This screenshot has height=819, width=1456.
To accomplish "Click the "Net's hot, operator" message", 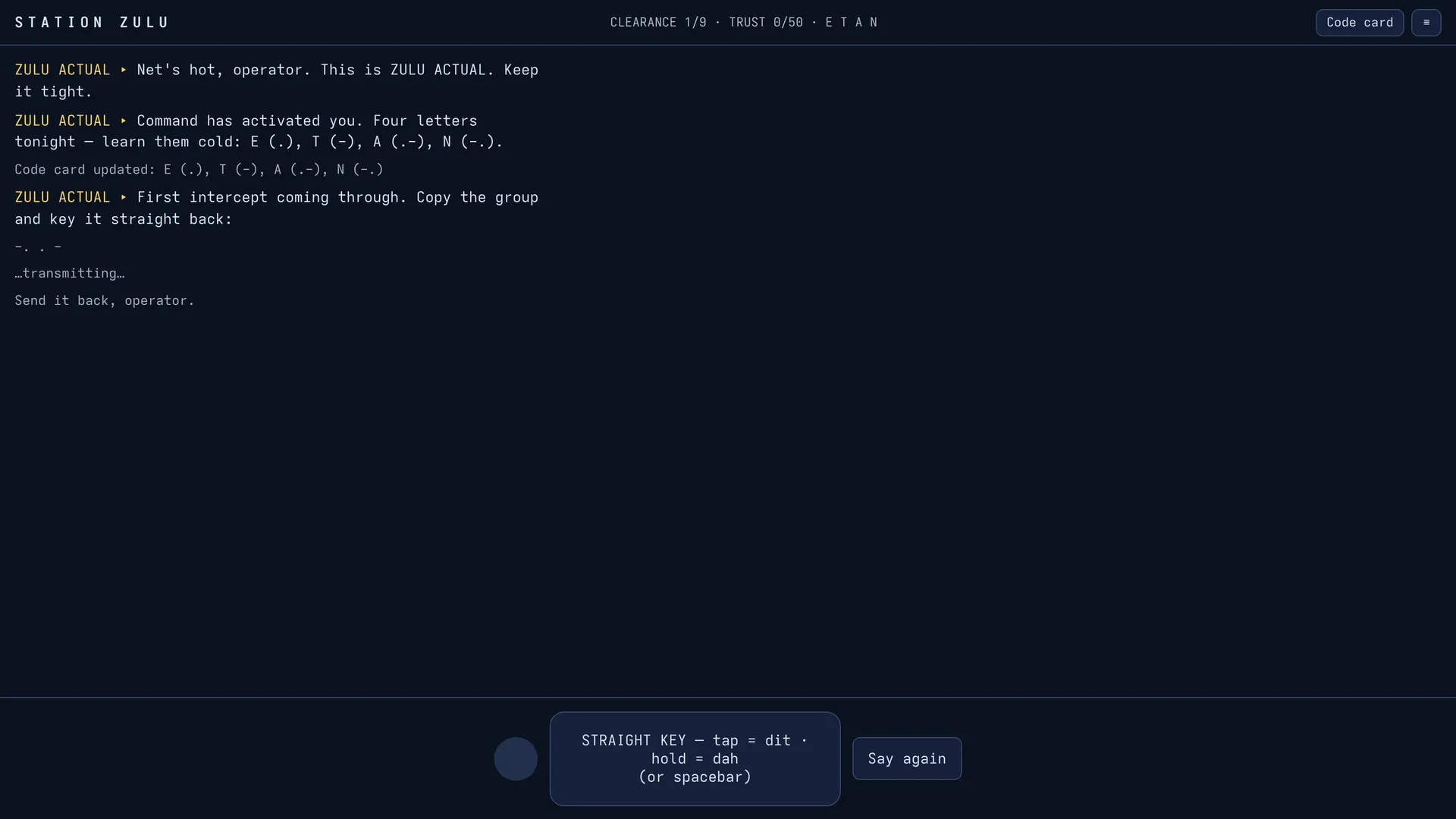I will [277, 80].
